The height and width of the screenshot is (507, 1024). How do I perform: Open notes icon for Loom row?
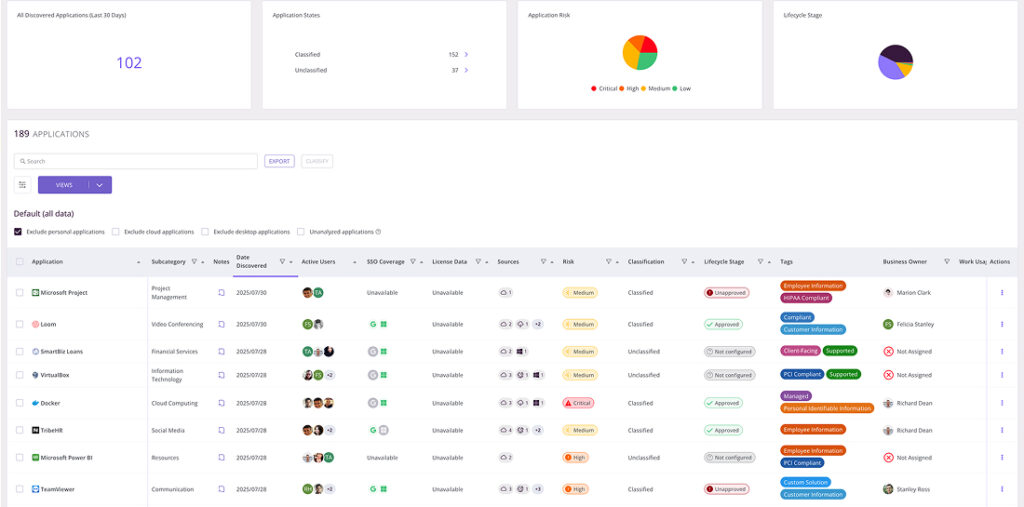point(221,324)
